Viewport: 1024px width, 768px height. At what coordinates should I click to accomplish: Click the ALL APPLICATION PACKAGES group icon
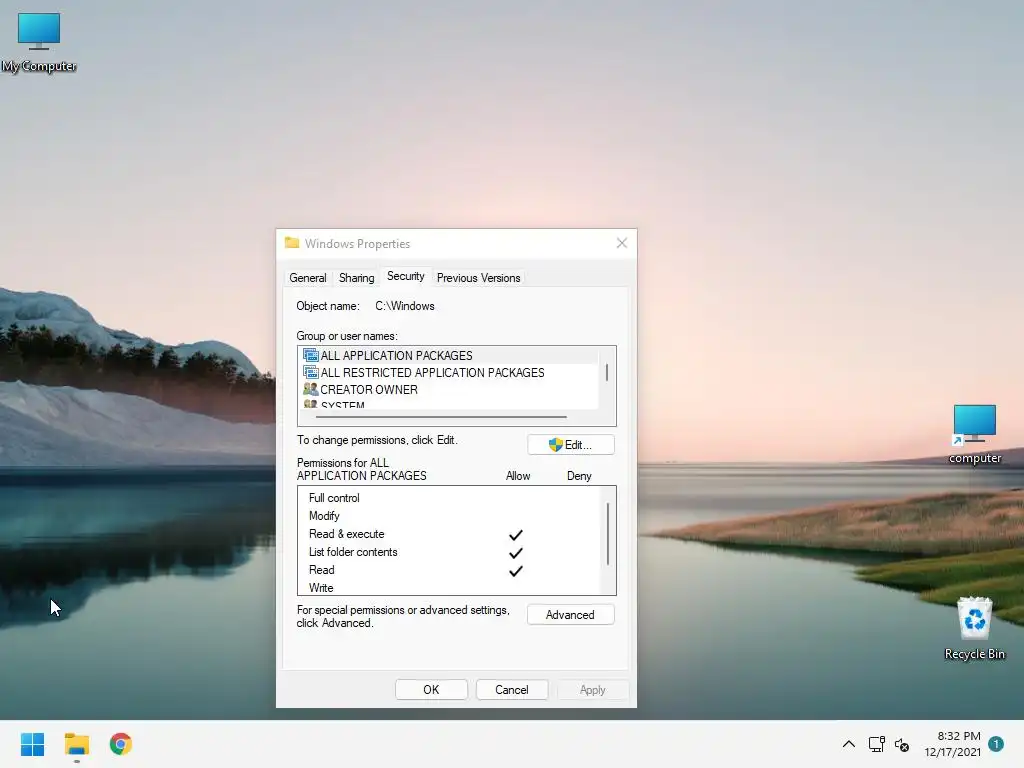click(311, 355)
